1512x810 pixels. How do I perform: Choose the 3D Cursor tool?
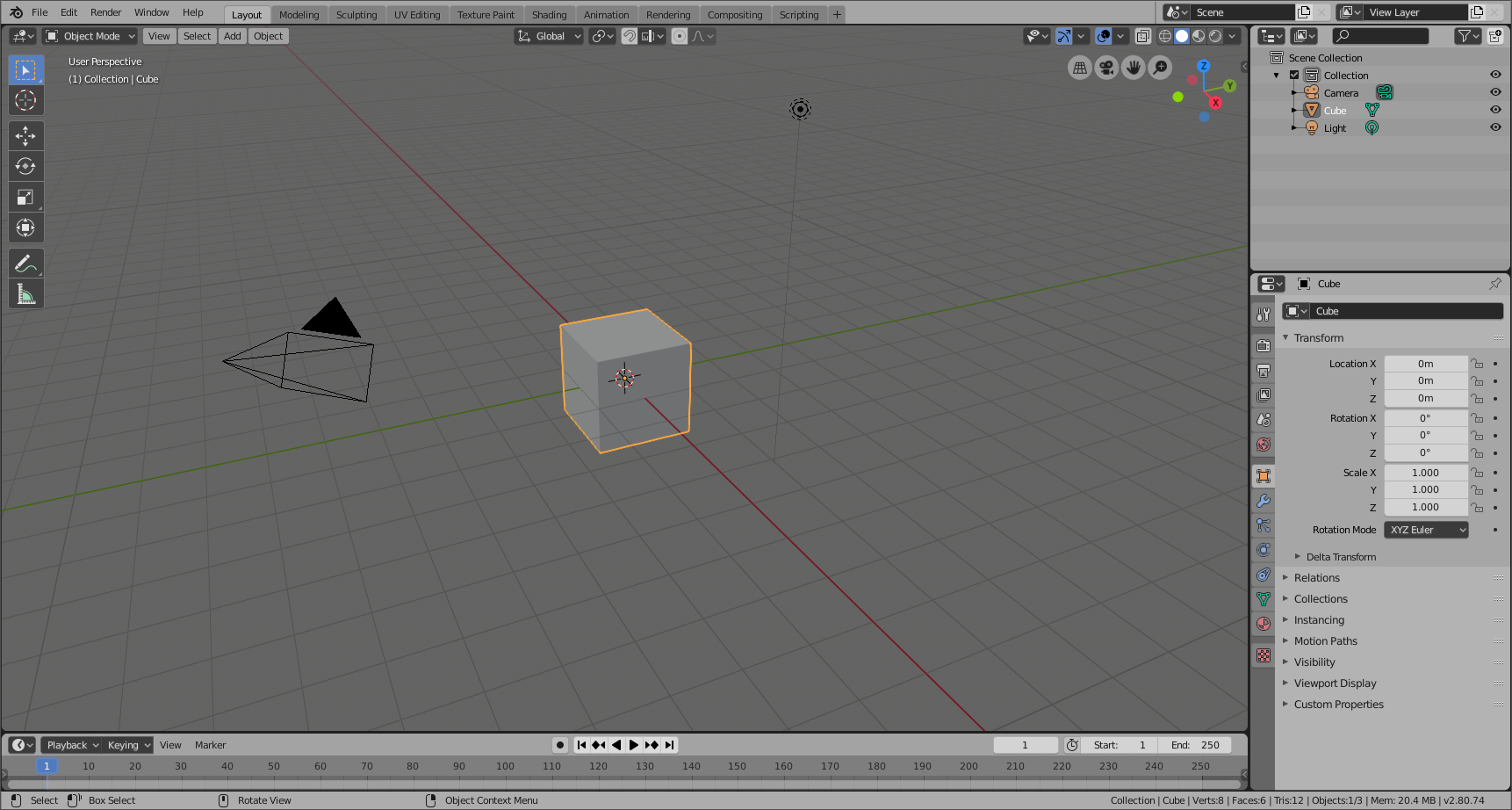[25, 100]
